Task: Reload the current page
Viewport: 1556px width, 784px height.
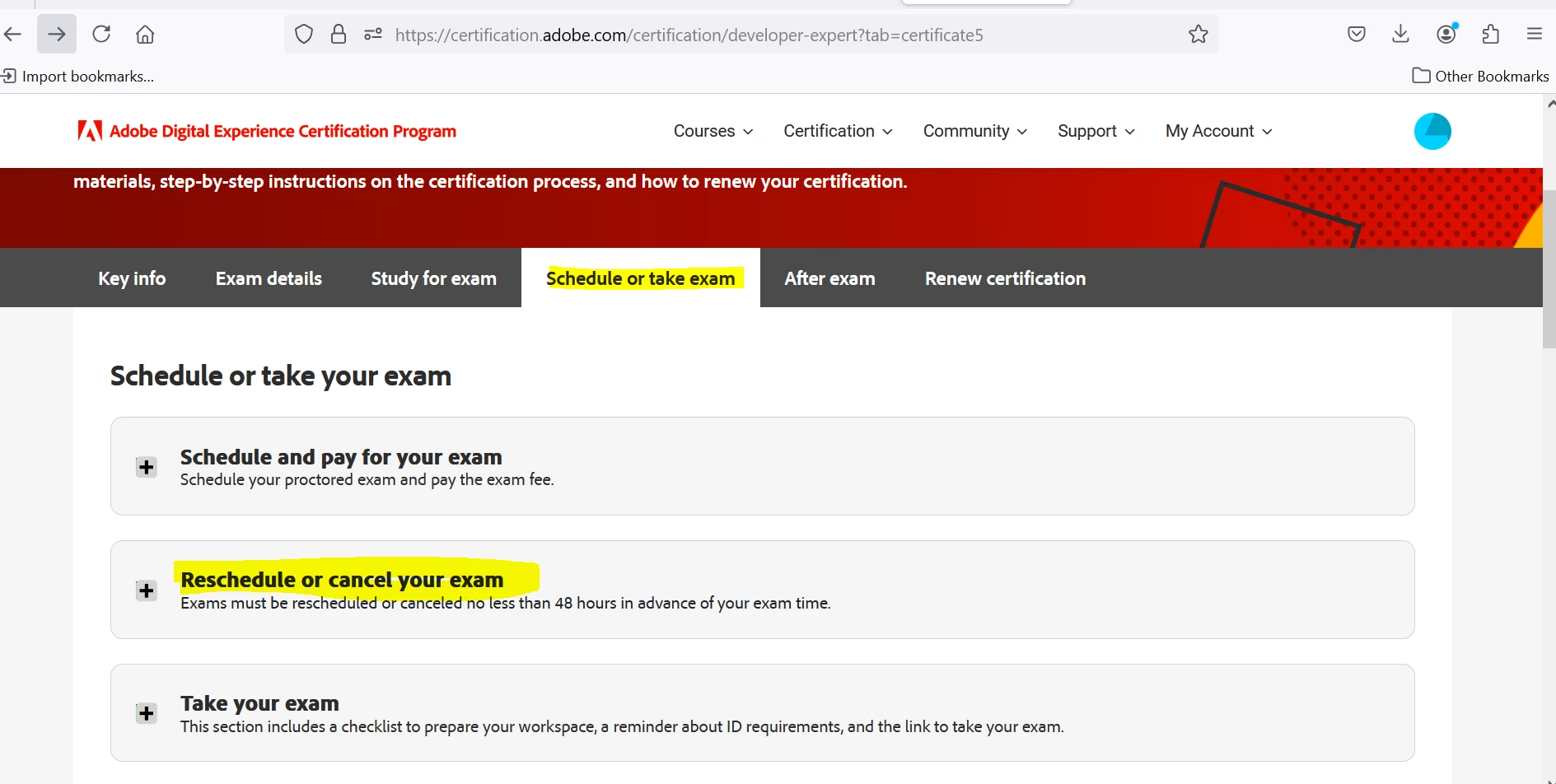Action: click(x=101, y=34)
